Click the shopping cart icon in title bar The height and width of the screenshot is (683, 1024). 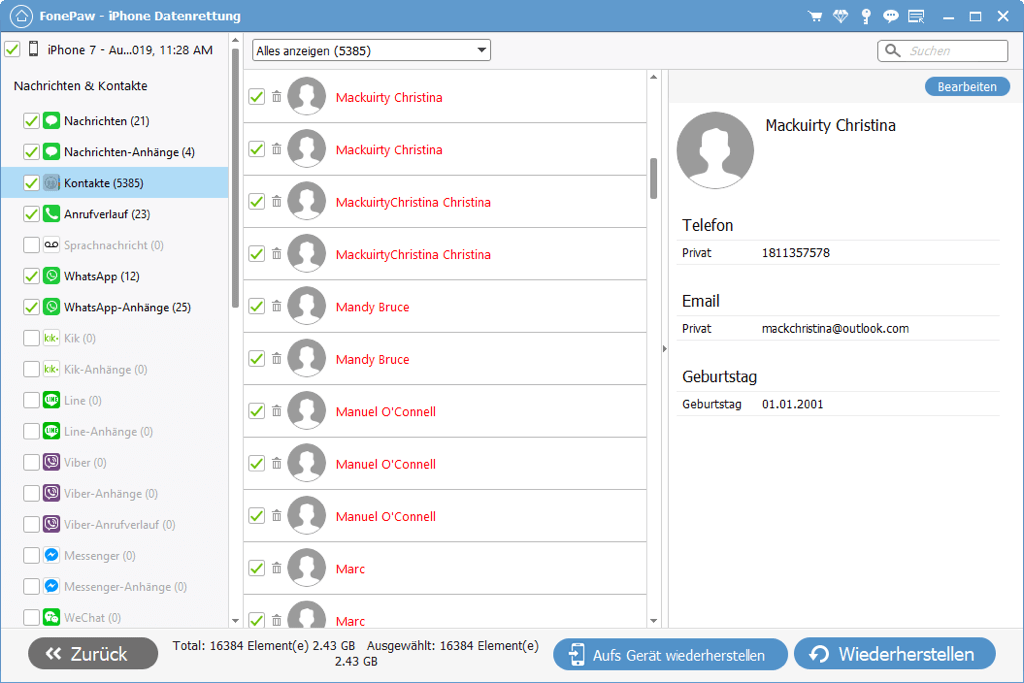pyautogui.click(x=815, y=16)
